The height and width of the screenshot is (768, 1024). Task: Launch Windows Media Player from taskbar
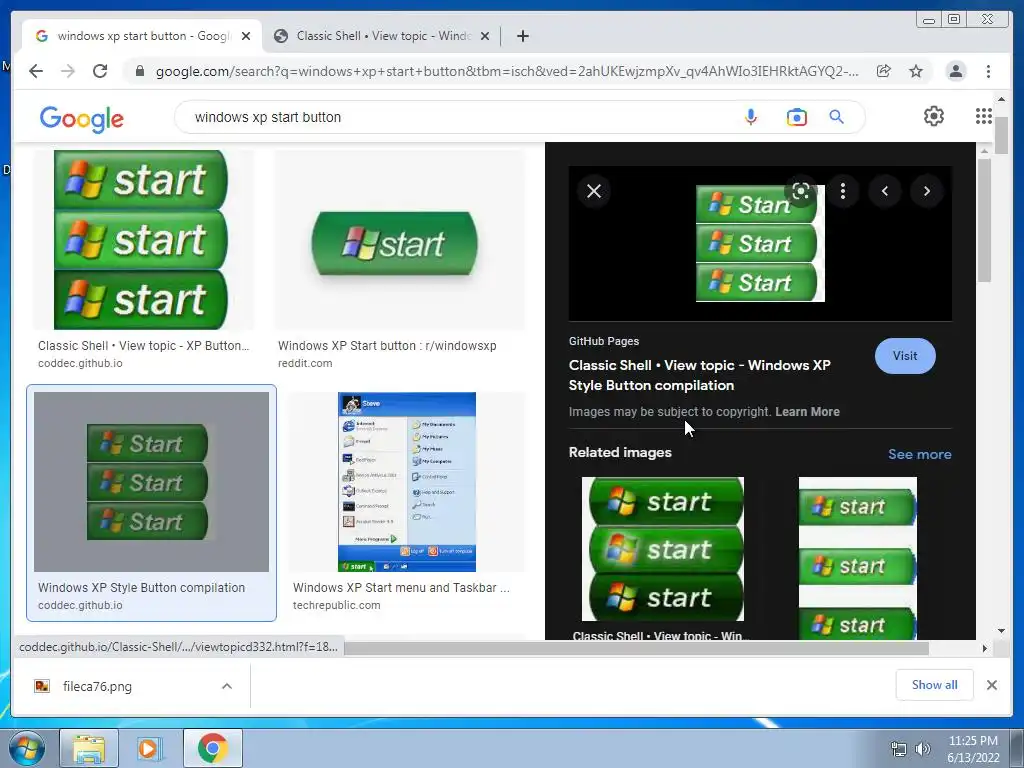(x=150, y=748)
